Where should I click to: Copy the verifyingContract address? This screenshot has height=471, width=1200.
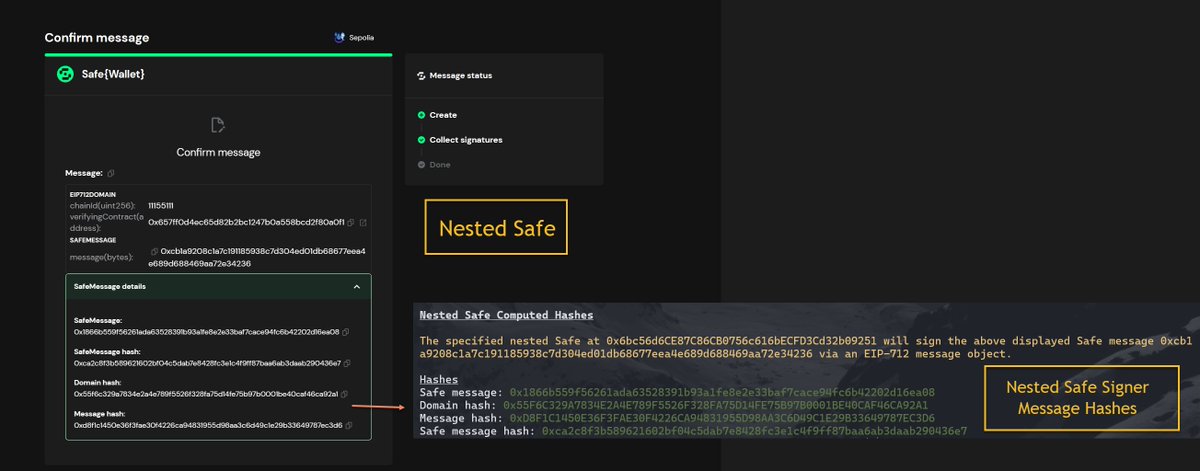pyautogui.click(x=351, y=222)
